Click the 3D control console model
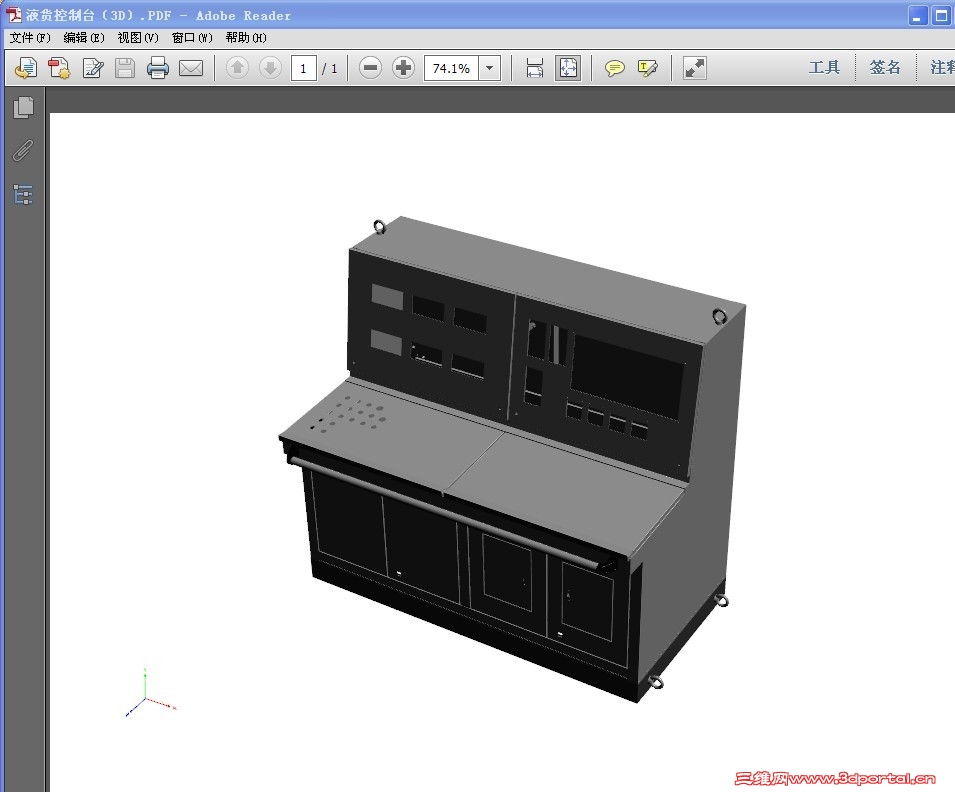Screen dimensions: 955x792 coord(512,458)
